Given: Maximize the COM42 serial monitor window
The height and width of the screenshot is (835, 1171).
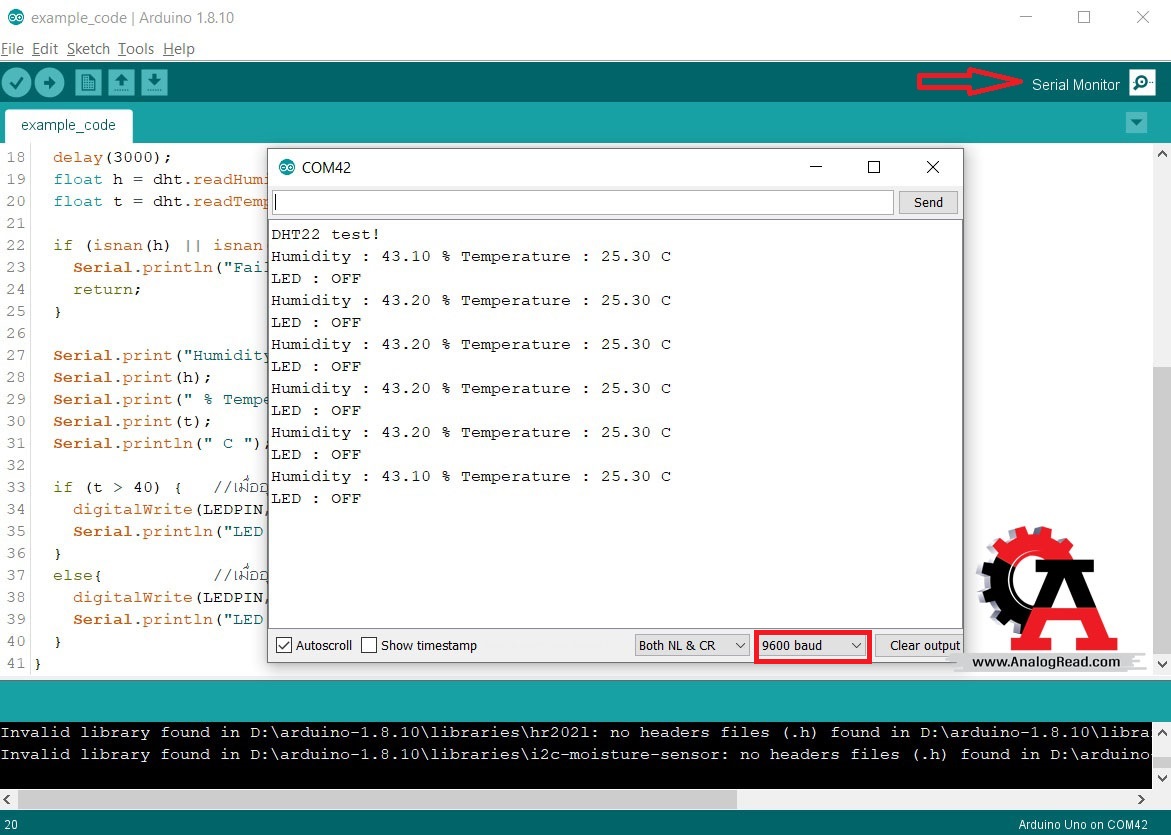Looking at the screenshot, I should click(874, 167).
